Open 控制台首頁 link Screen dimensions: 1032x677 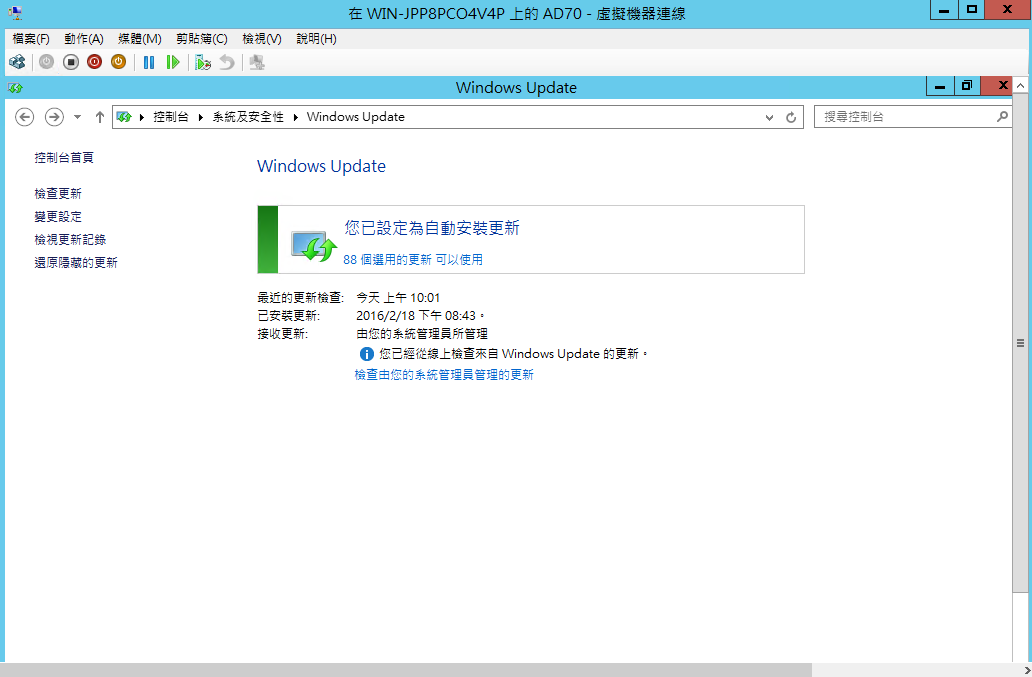64,157
